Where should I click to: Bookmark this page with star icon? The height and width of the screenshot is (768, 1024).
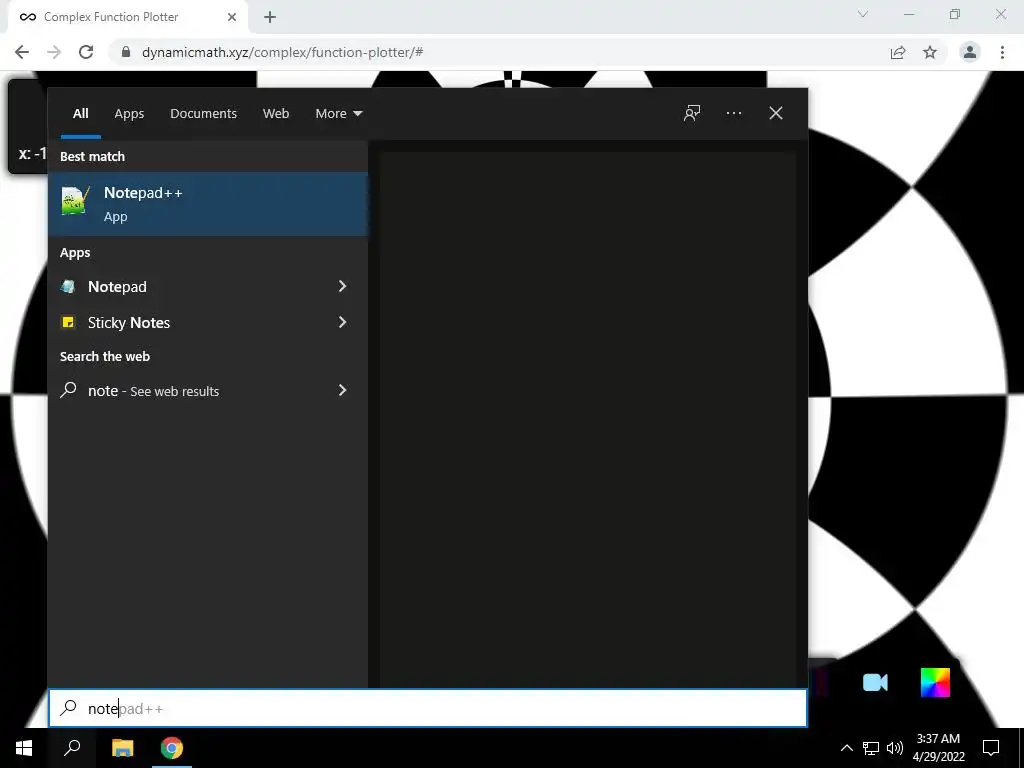(930, 52)
